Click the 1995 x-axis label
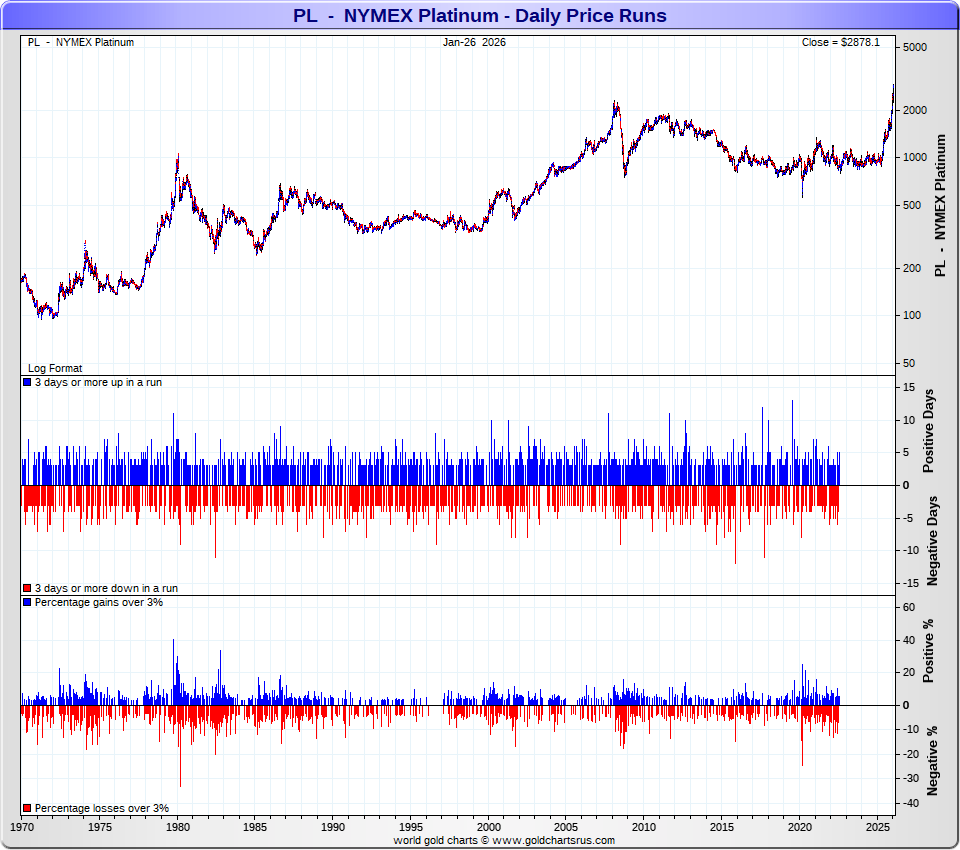 click(410, 827)
